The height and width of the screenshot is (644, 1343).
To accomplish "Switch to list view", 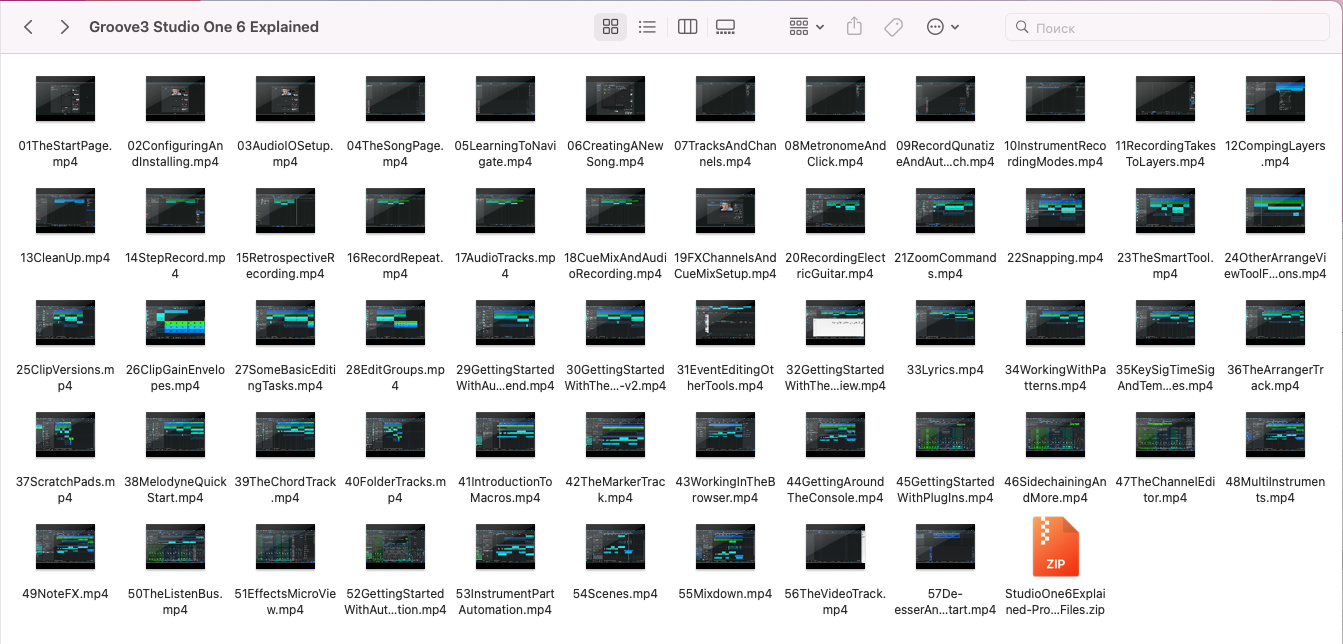I will point(647,27).
